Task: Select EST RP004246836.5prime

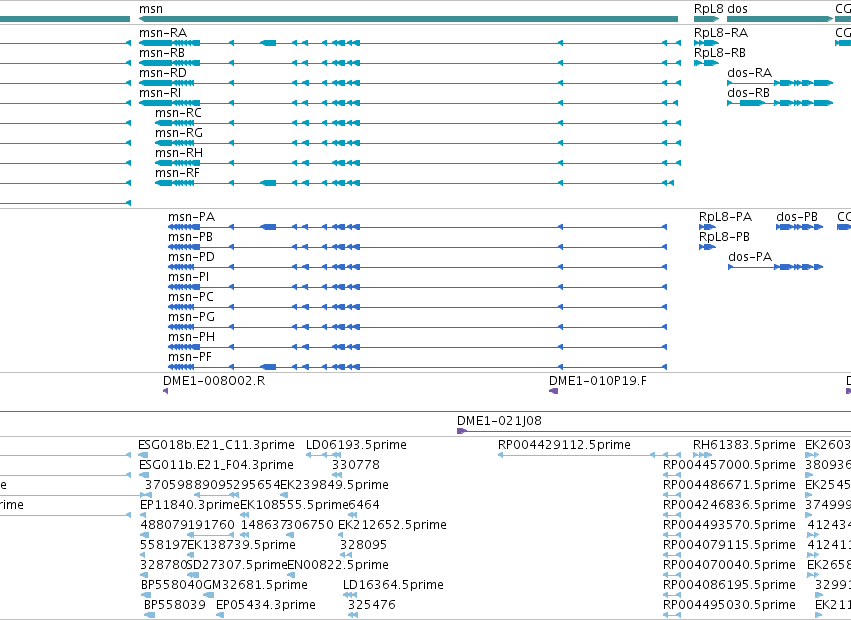Action: tap(729, 505)
